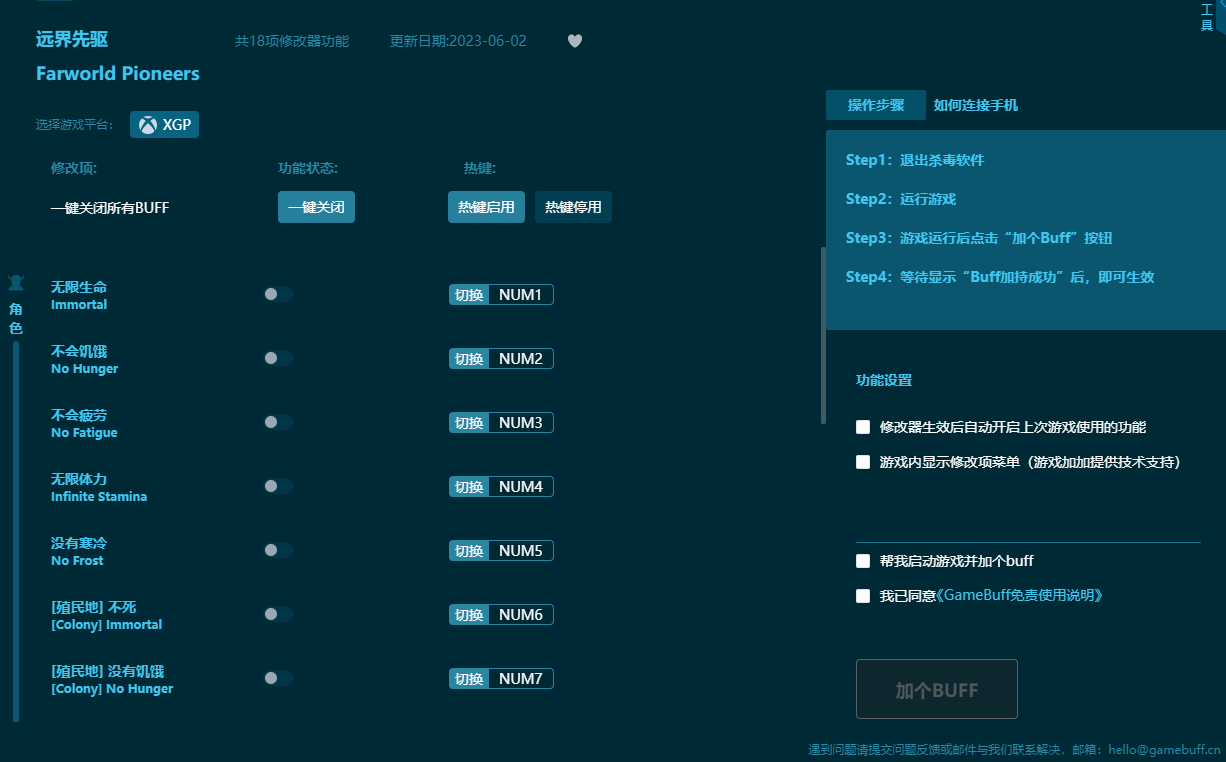The height and width of the screenshot is (762, 1226).
Task: Check 游戏内显示修改项菜单 option
Action: [x=863, y=462]
